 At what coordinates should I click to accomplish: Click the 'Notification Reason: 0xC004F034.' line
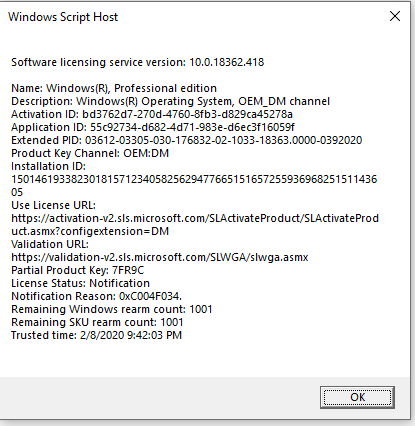(x=97, y=296)
